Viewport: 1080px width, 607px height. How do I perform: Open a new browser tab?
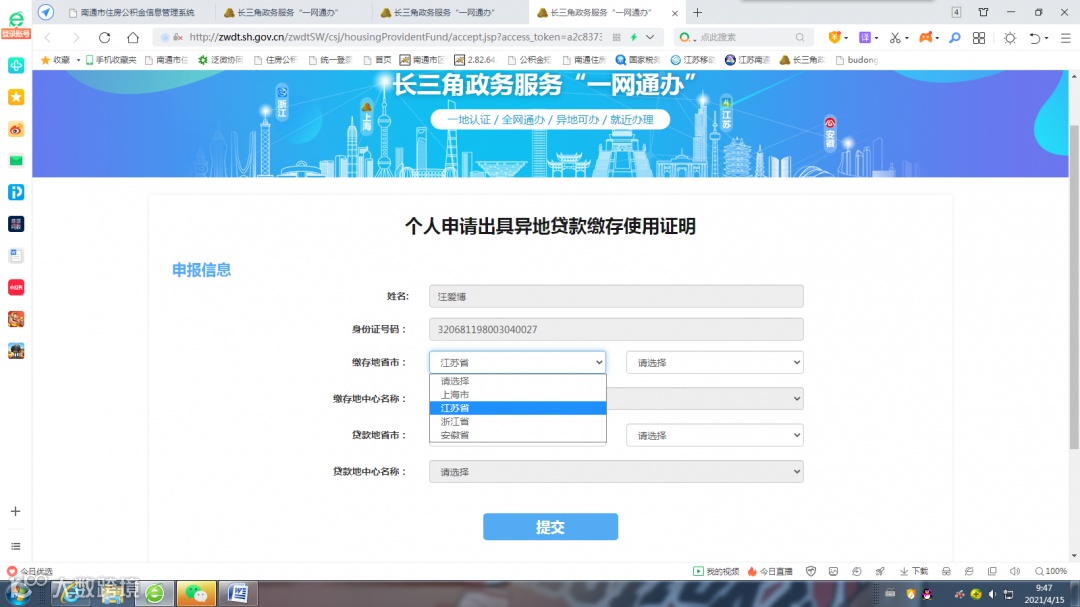(698, 12)
